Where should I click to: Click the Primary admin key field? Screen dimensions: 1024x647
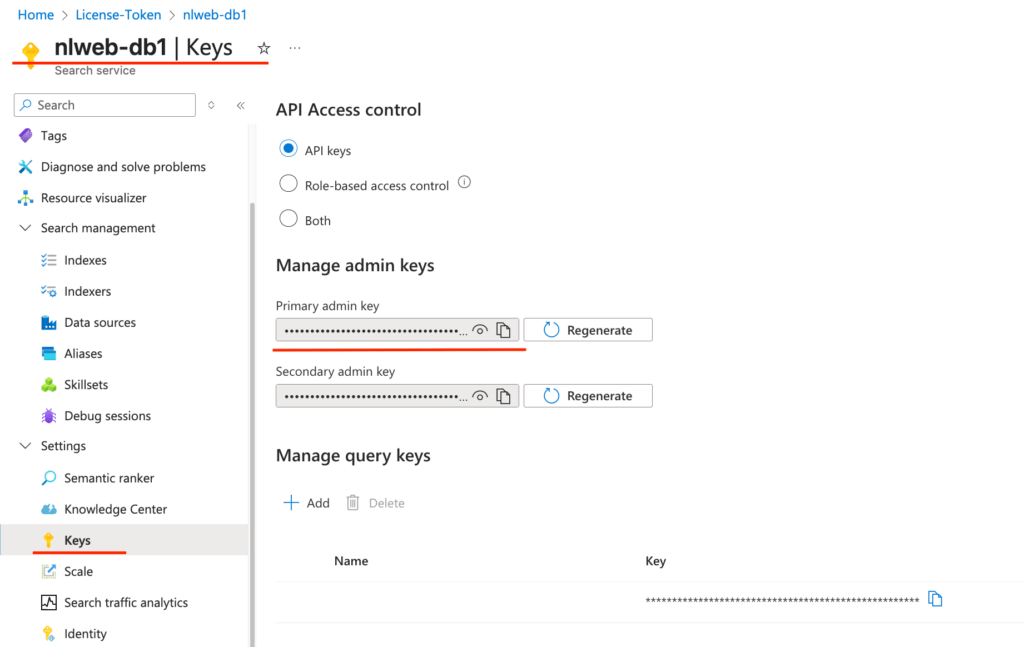click(397, 330)
